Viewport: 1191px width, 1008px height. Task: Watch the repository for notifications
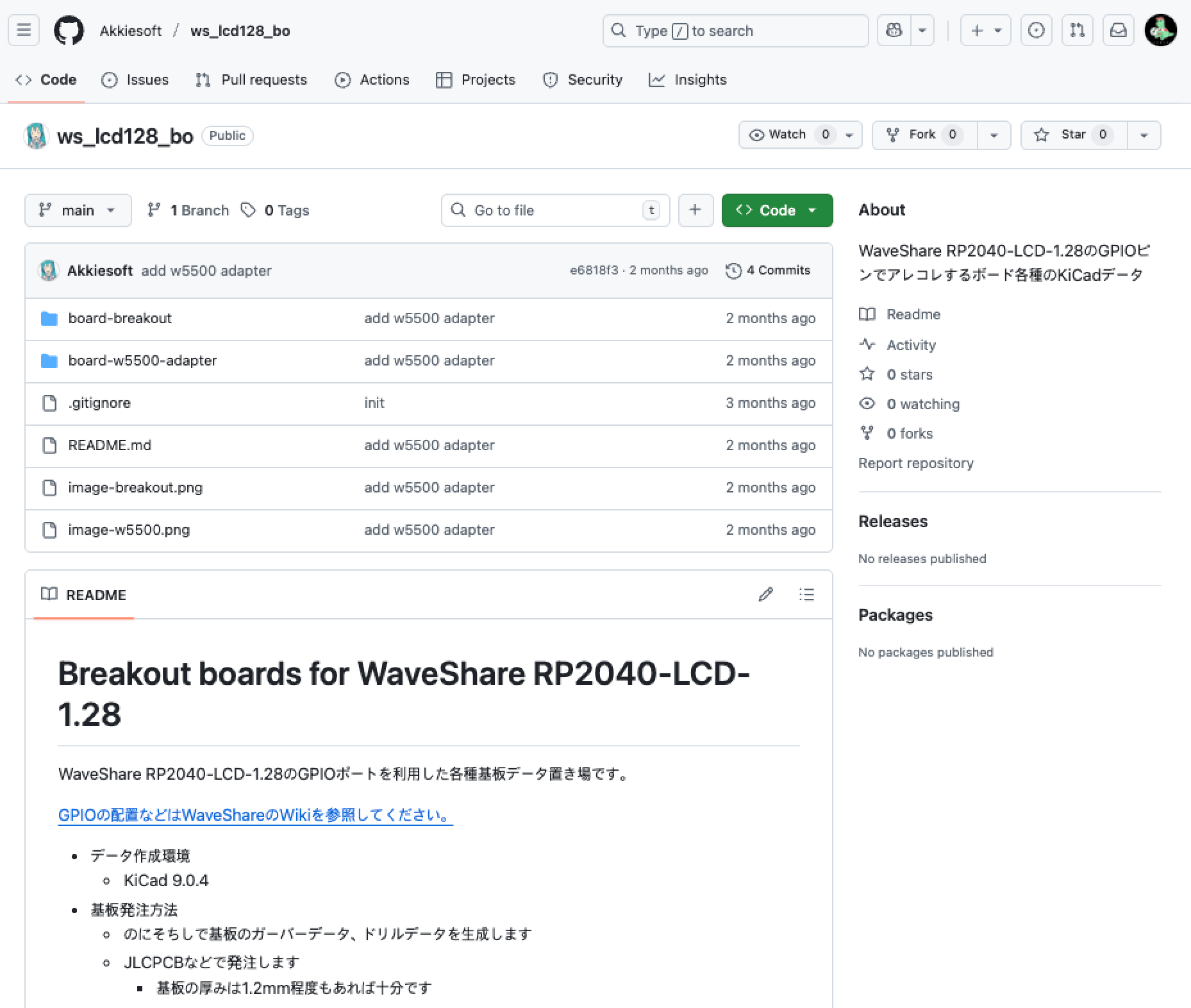(788, 135)
